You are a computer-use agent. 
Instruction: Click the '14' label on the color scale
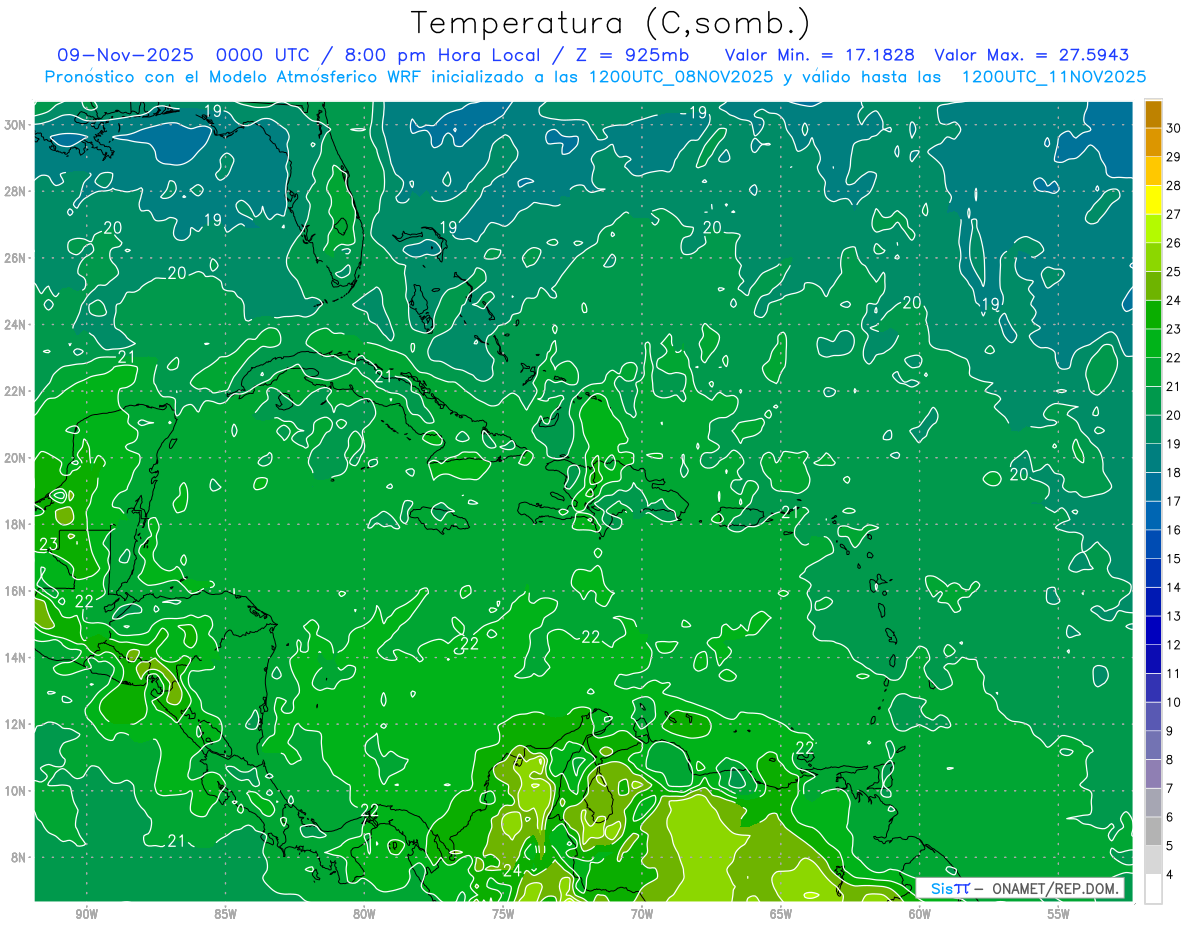(x=1174, y=588)
